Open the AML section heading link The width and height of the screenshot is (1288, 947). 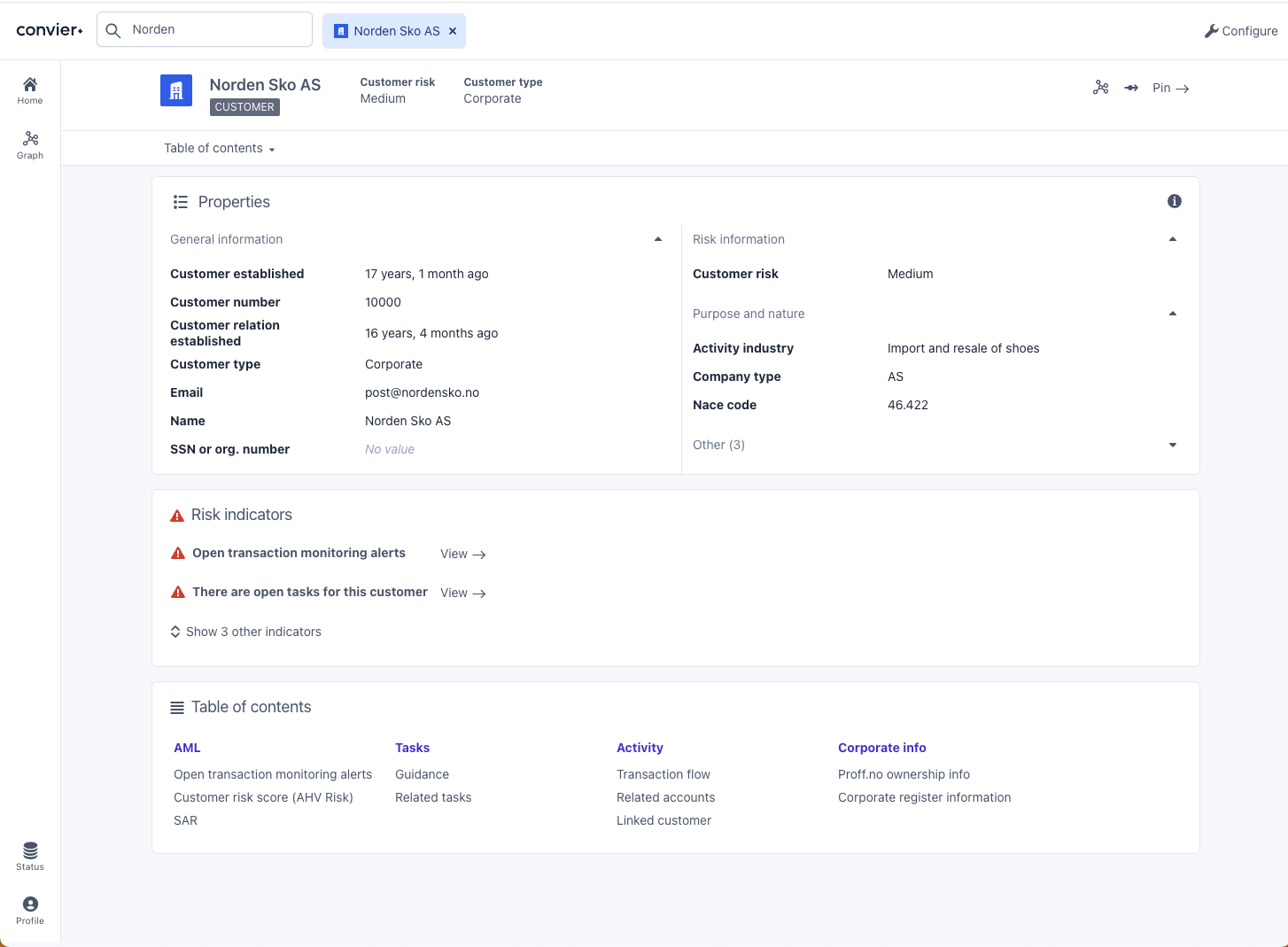coord(187,748)
